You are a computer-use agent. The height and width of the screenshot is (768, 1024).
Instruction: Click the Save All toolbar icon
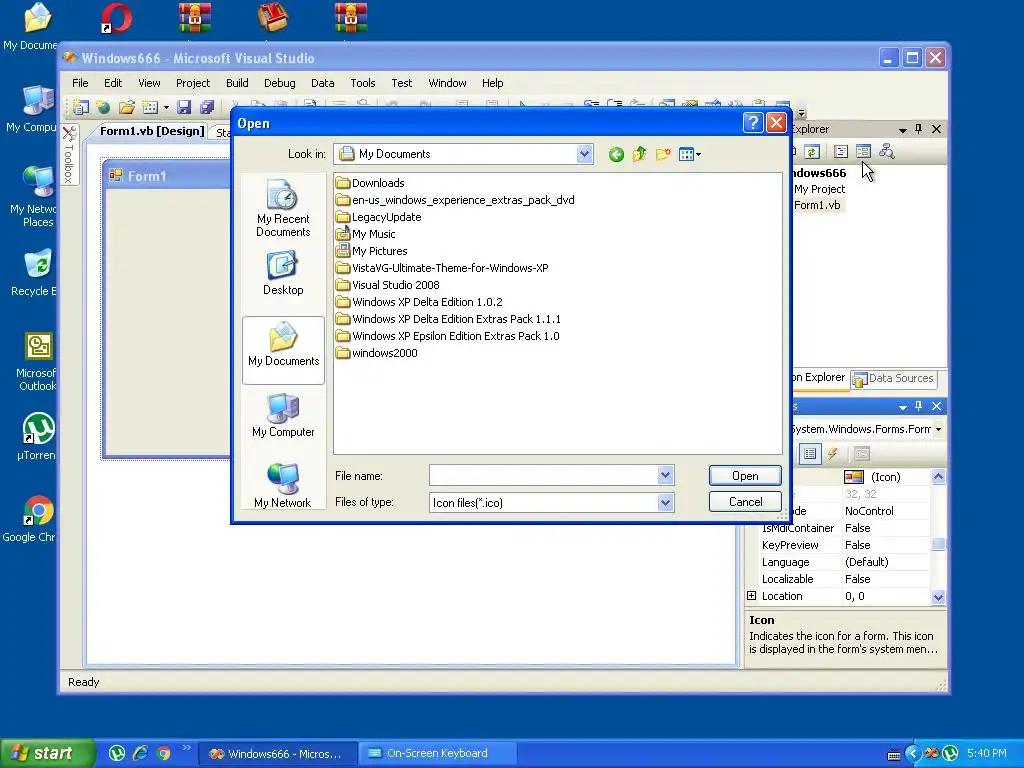click(207, 107)
